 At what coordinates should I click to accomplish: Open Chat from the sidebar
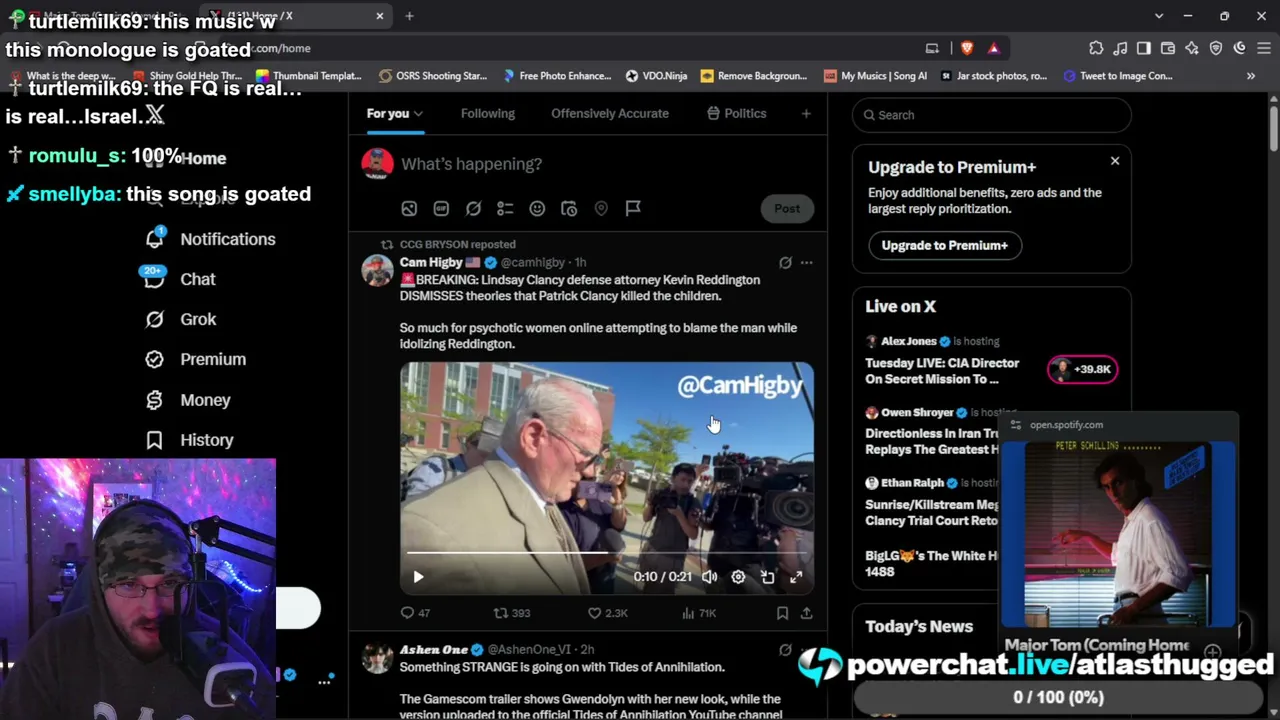[x=180, y=279]
